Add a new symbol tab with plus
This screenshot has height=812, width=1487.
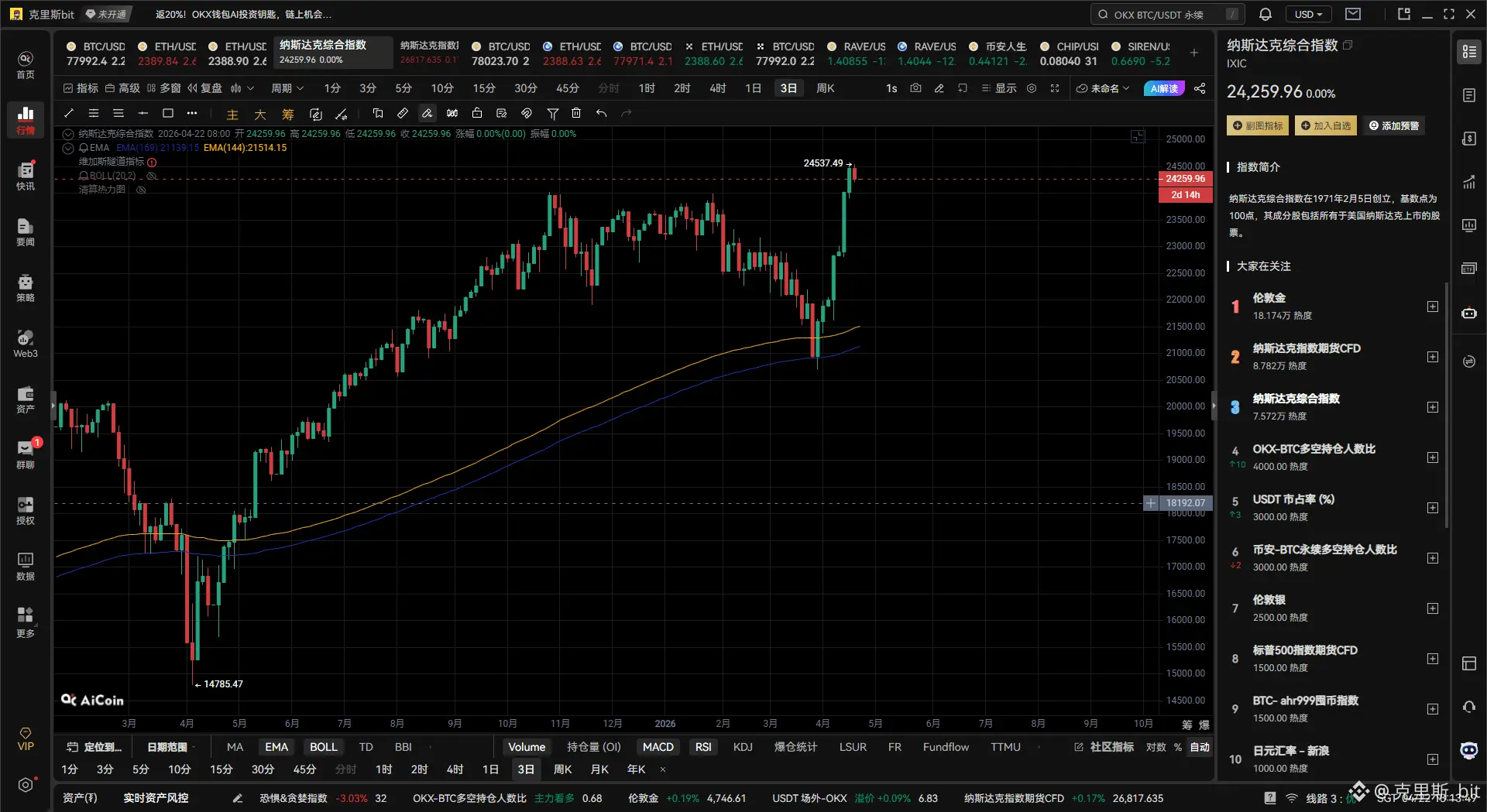tap(1194, 53)
